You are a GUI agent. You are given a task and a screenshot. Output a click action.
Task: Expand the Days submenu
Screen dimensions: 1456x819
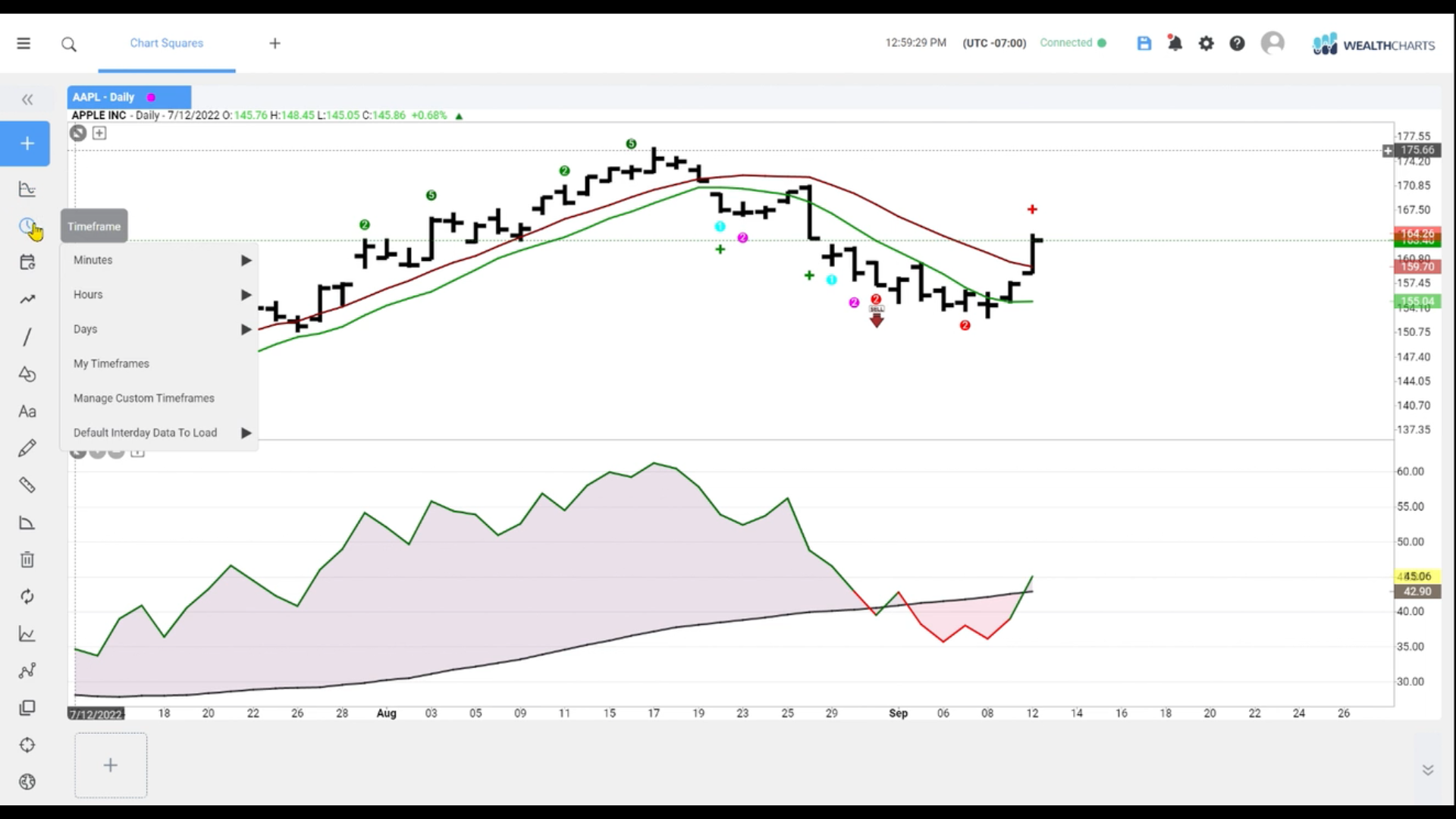tap(159, 329)
